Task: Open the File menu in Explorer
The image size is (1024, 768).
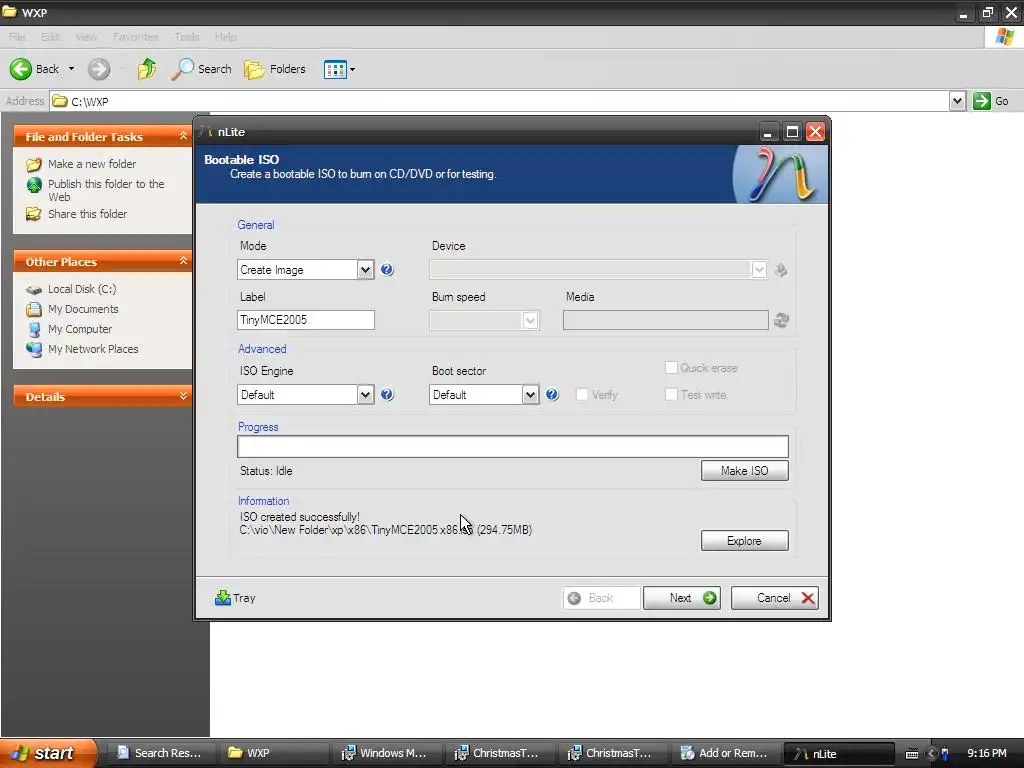Action: tap(17, 37)
